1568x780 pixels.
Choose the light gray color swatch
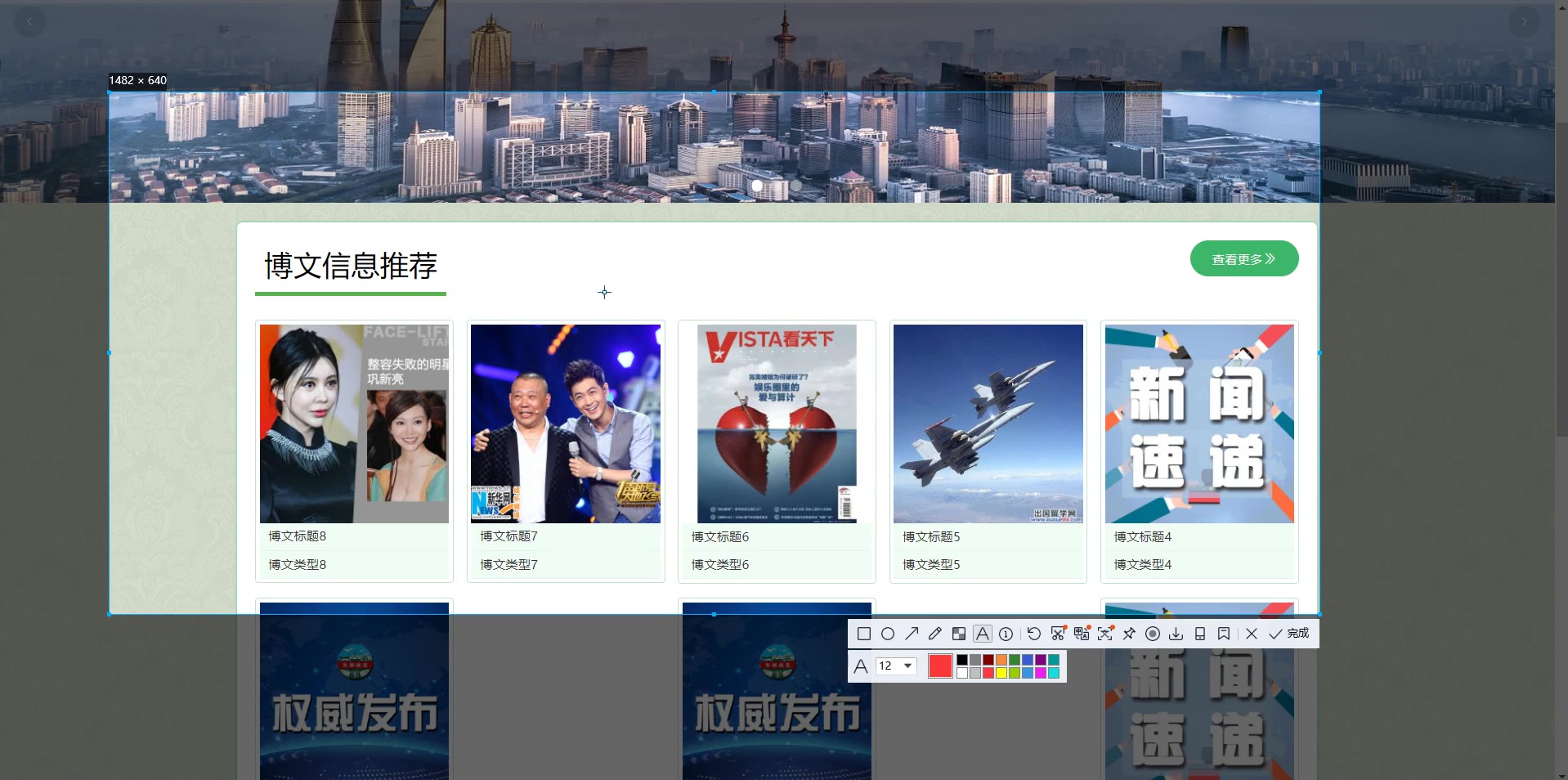click(975, 673)
